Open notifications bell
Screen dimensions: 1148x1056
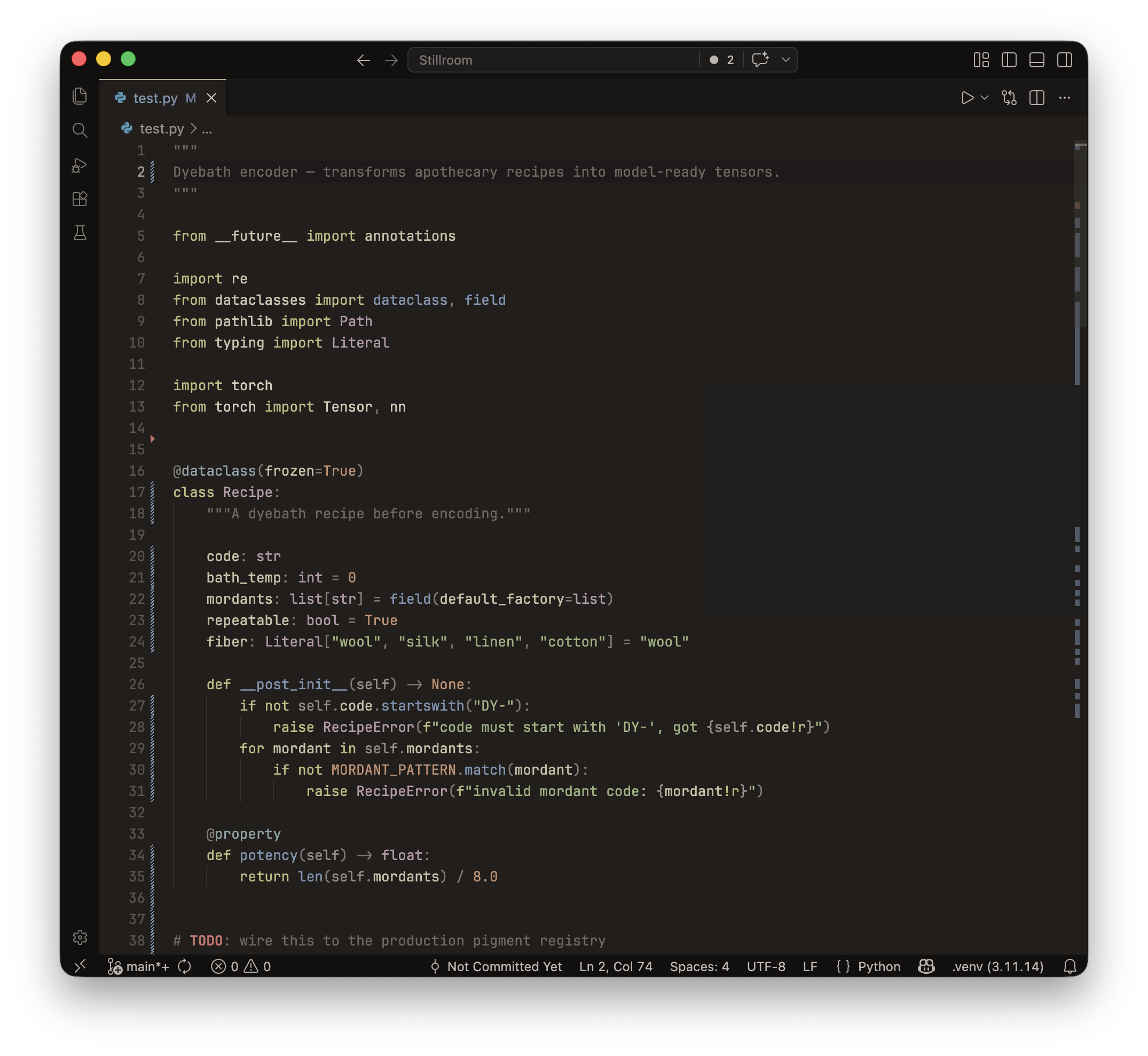1070,966
